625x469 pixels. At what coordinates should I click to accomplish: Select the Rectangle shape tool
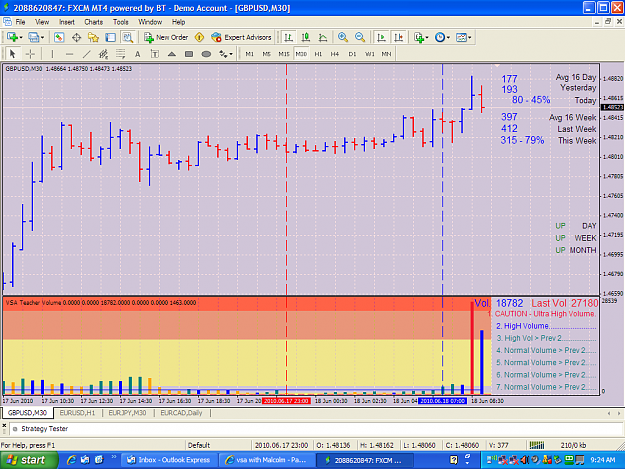189,54
